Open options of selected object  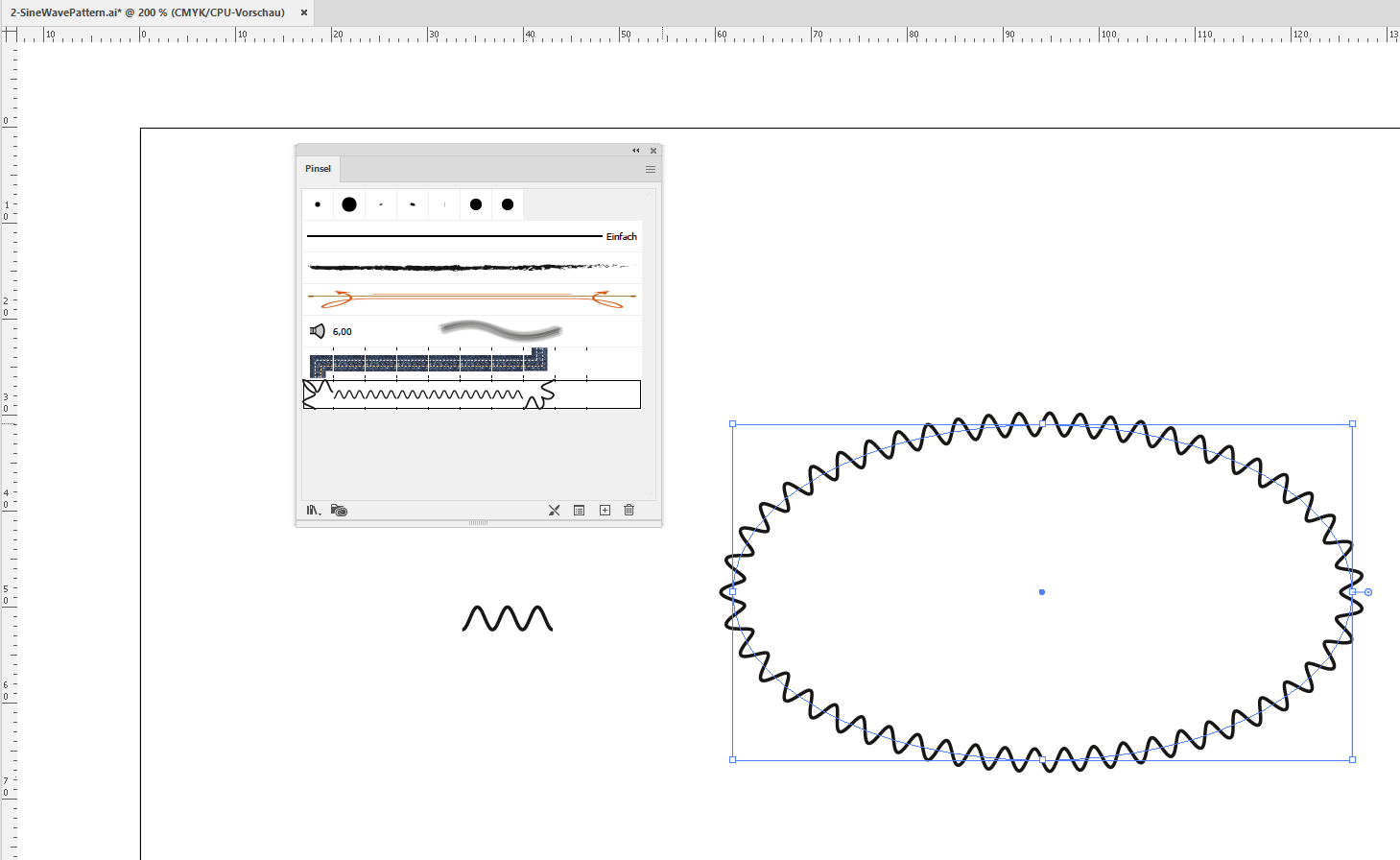point(579,510)
